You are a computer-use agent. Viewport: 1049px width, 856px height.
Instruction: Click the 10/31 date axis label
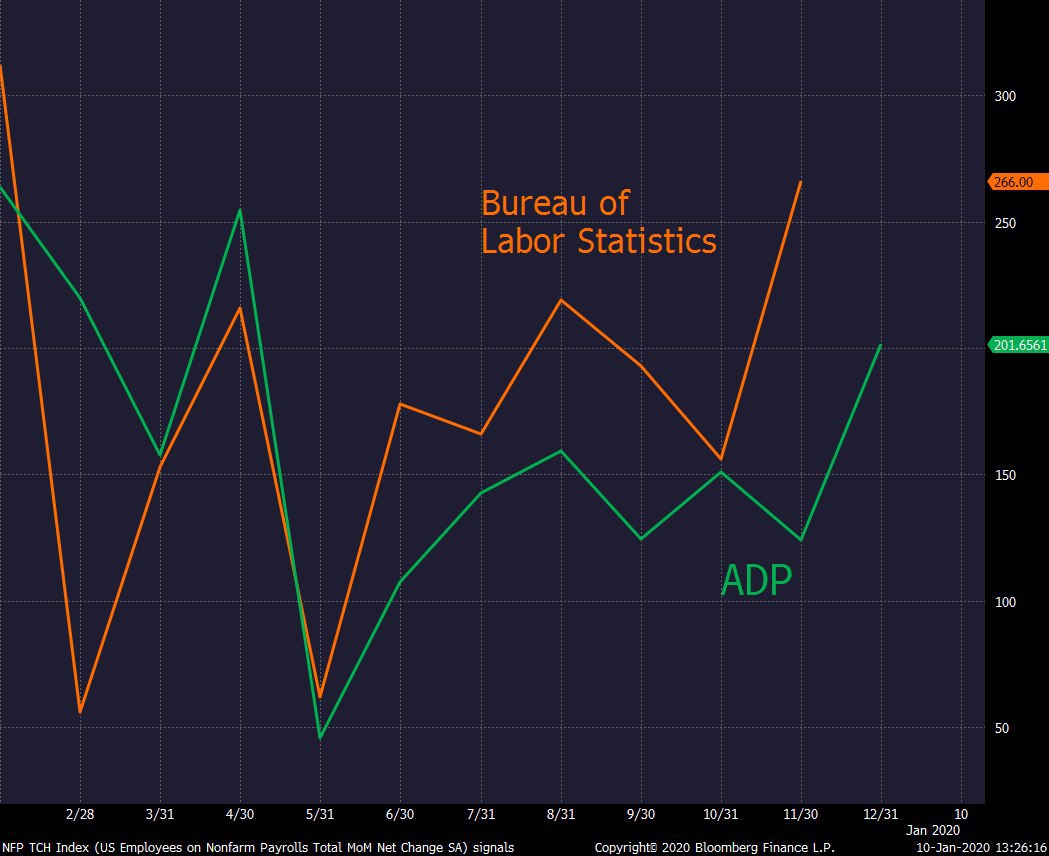click(x=721, y=814)
